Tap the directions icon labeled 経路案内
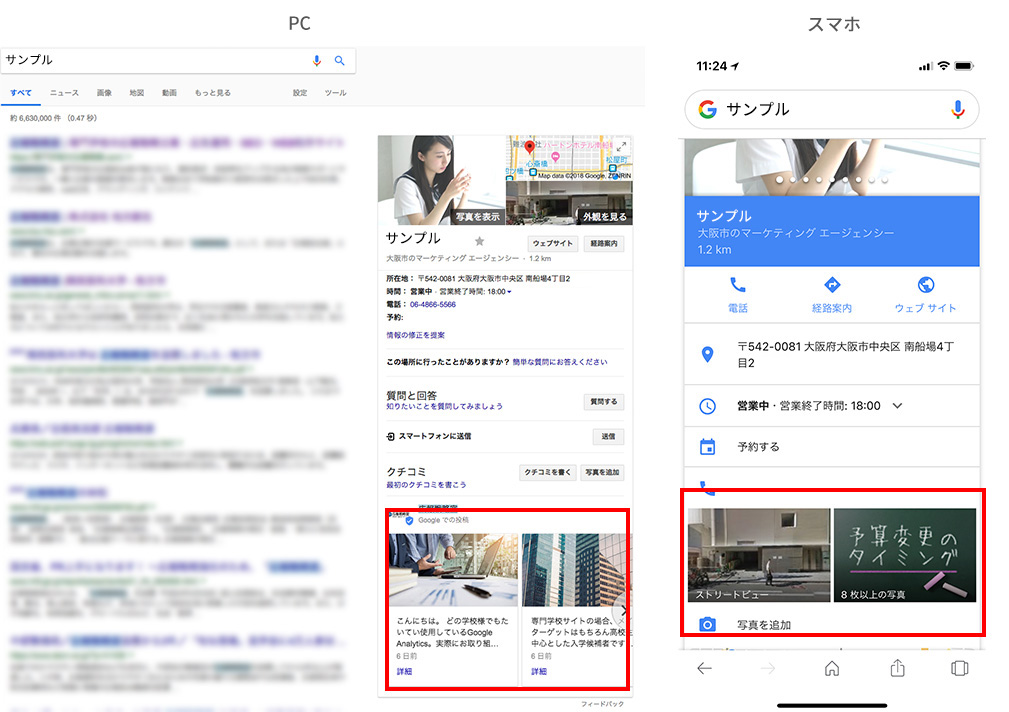This screenshot has height=712, width=1009. tap(831, 285)
